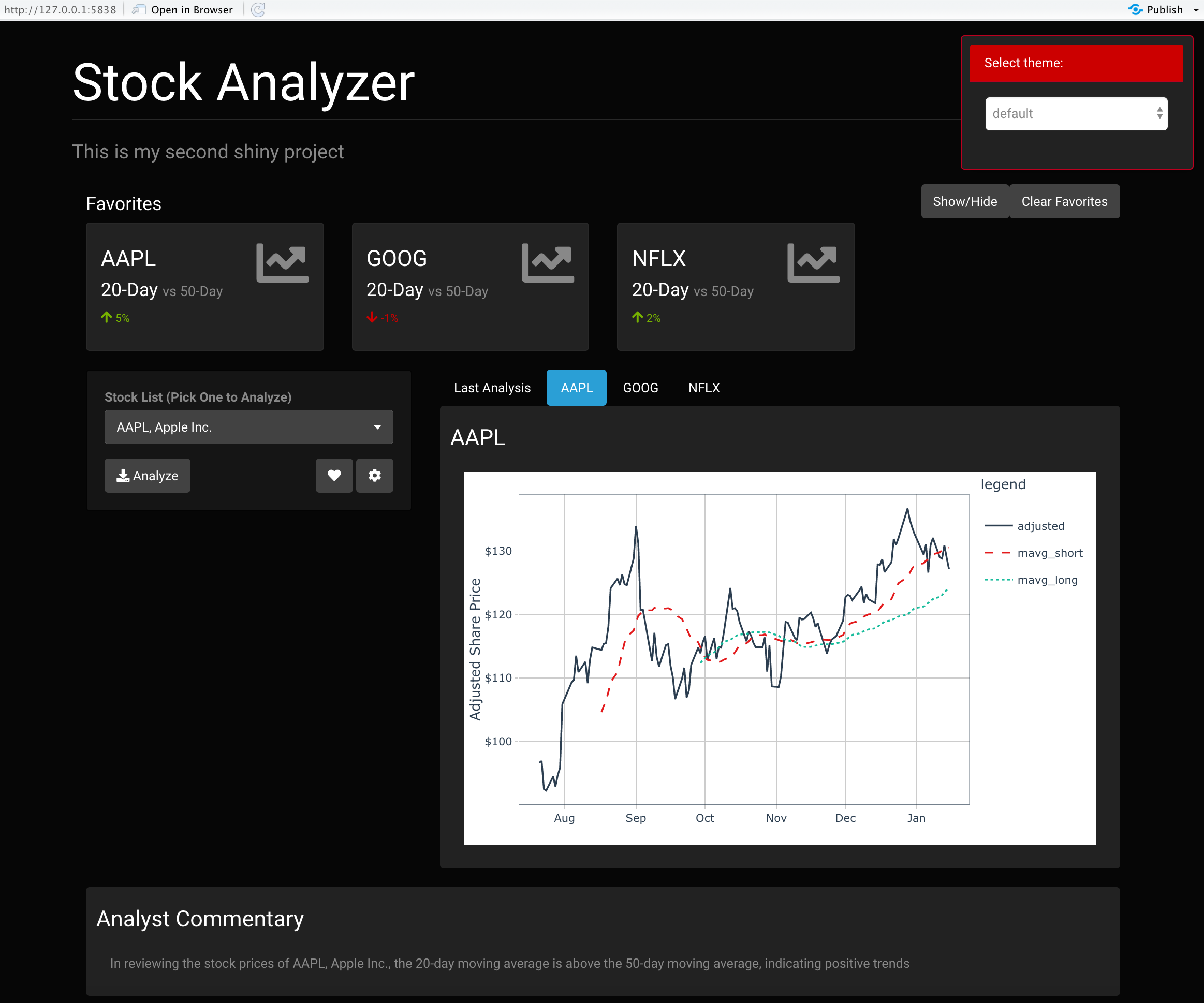
Task: Click the Favorites section heading
Action: tap(124, 203)
